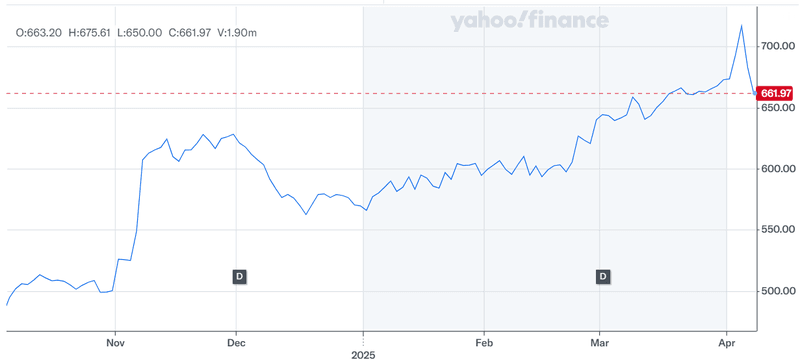The image size is (800, 360).
Task: Click the 650.00 price axis label
Action: [x=778, y=108]
